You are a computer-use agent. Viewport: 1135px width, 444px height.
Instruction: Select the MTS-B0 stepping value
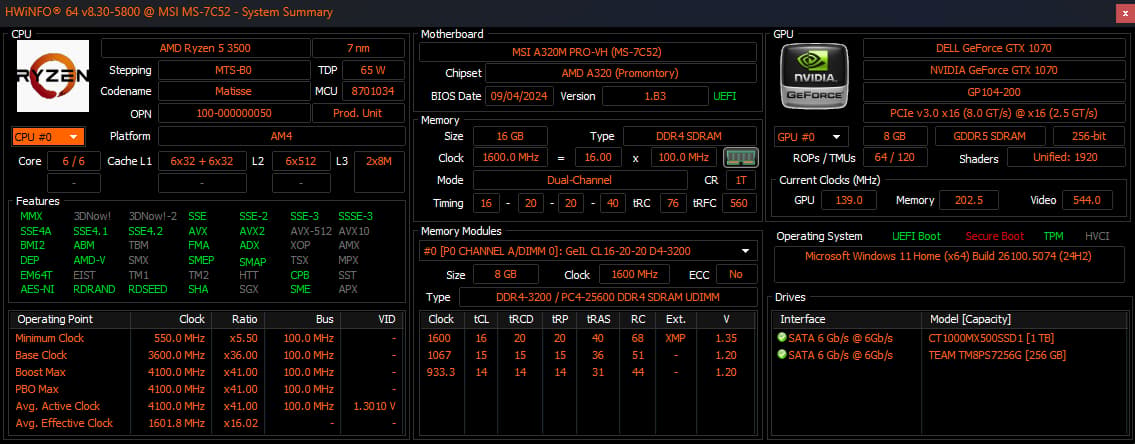click(x=234, y=70)
